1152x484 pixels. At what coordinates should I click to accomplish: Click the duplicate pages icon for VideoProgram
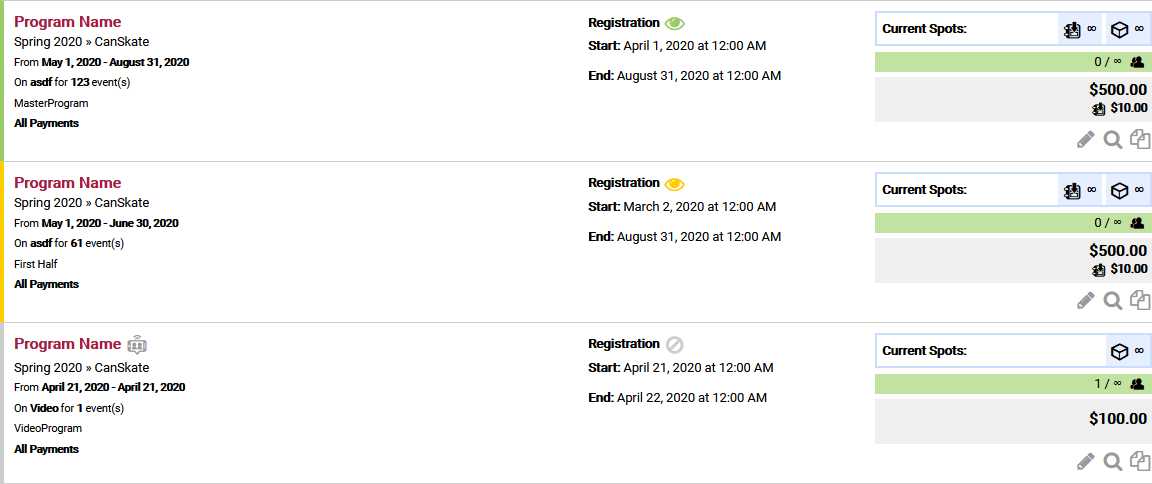[x=1140, y=461]
